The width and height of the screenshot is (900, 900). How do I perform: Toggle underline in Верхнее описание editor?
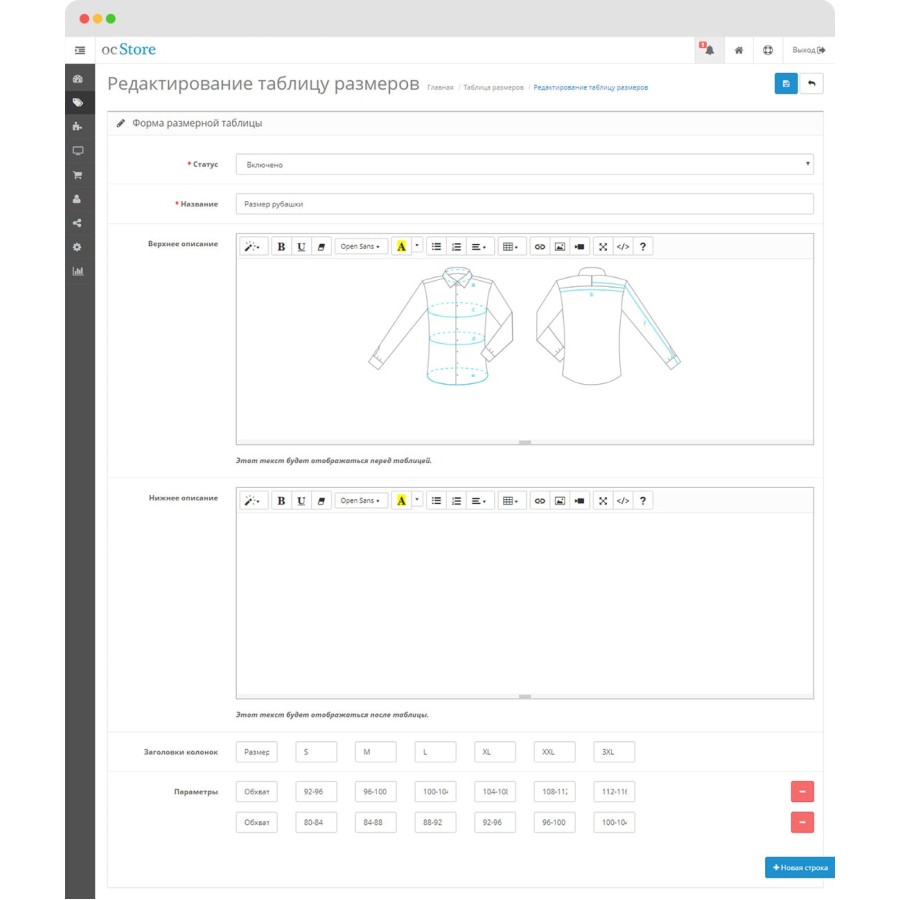pyautogui.click(x=301, y=247)
